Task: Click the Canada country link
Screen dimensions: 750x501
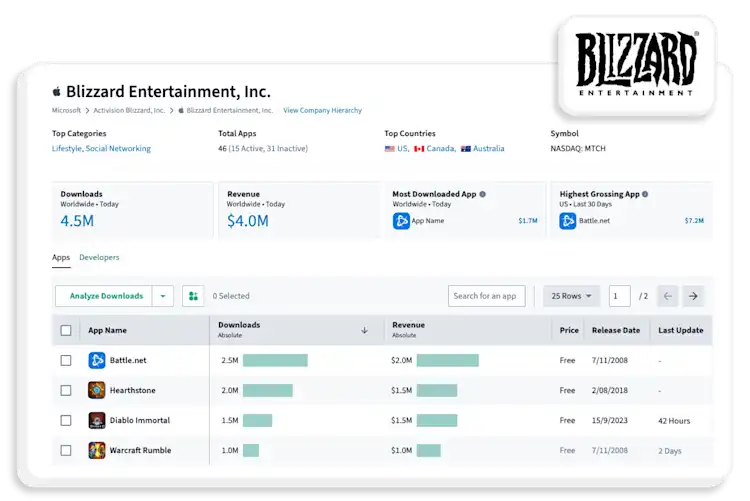Action: click(441, 149)
